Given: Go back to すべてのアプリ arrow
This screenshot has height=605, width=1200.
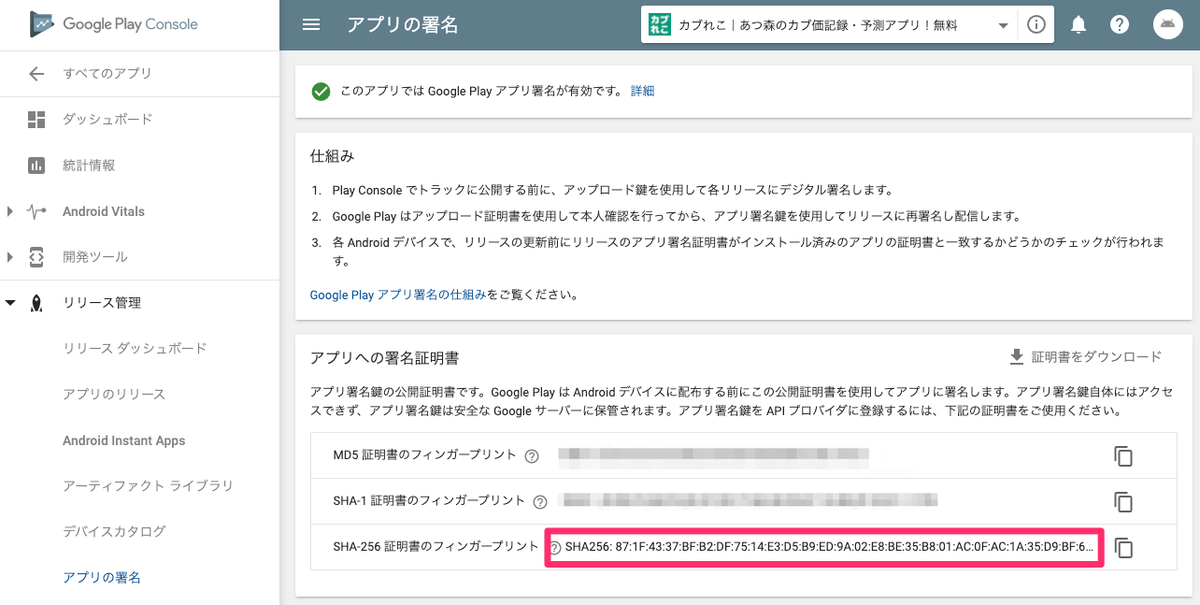Looking at the screenshot, I should pyautogui.click(x=37, y=74).
